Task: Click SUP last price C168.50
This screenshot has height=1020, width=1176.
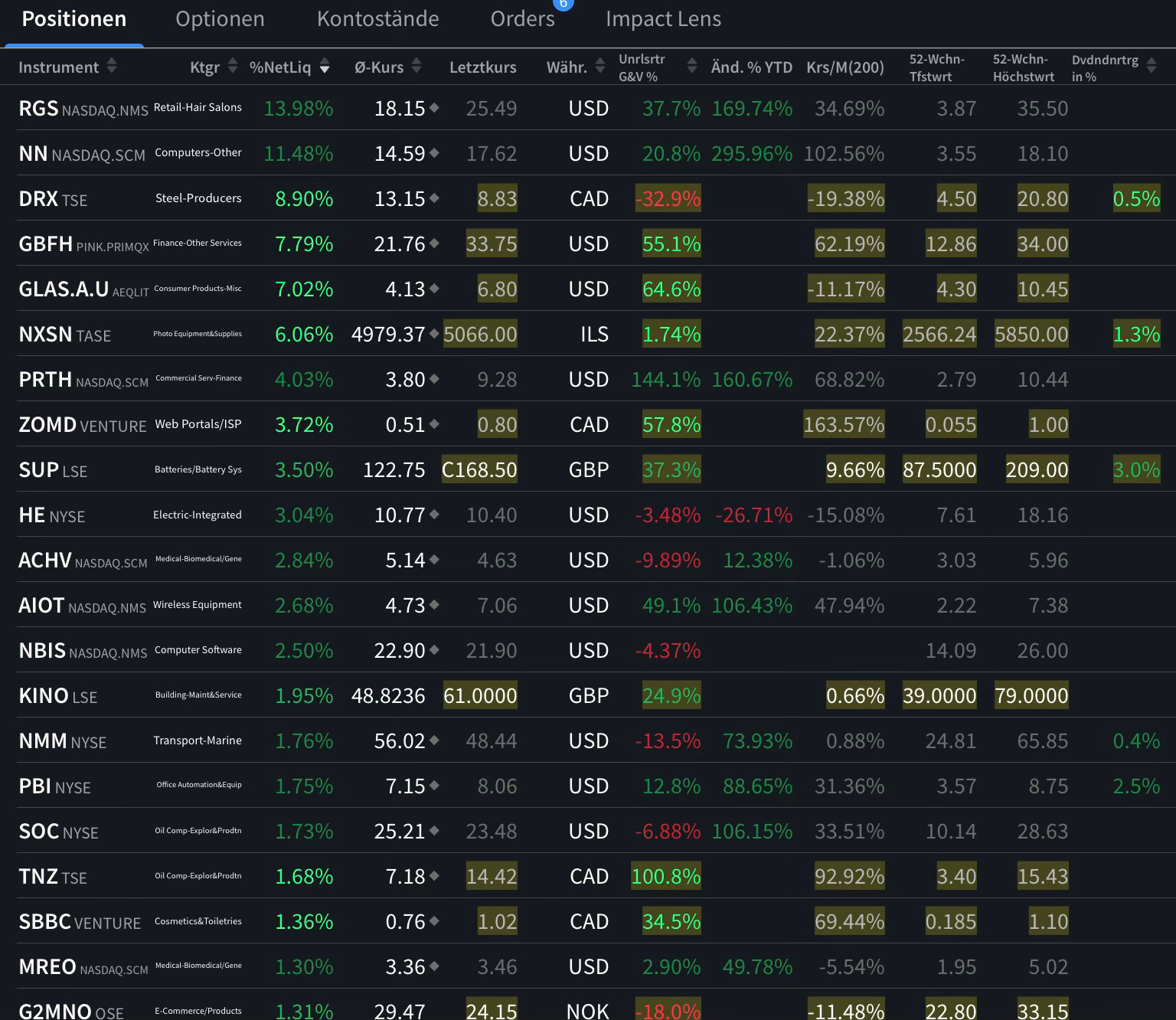Action: click(479, 469)
